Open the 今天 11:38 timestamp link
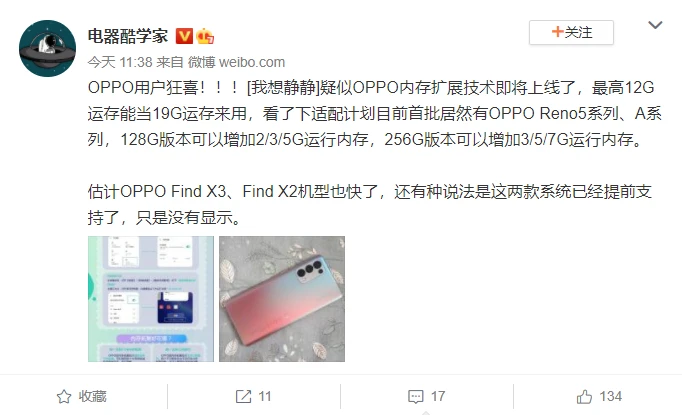Viewport: 682px width, 415px height. point(120,62)
